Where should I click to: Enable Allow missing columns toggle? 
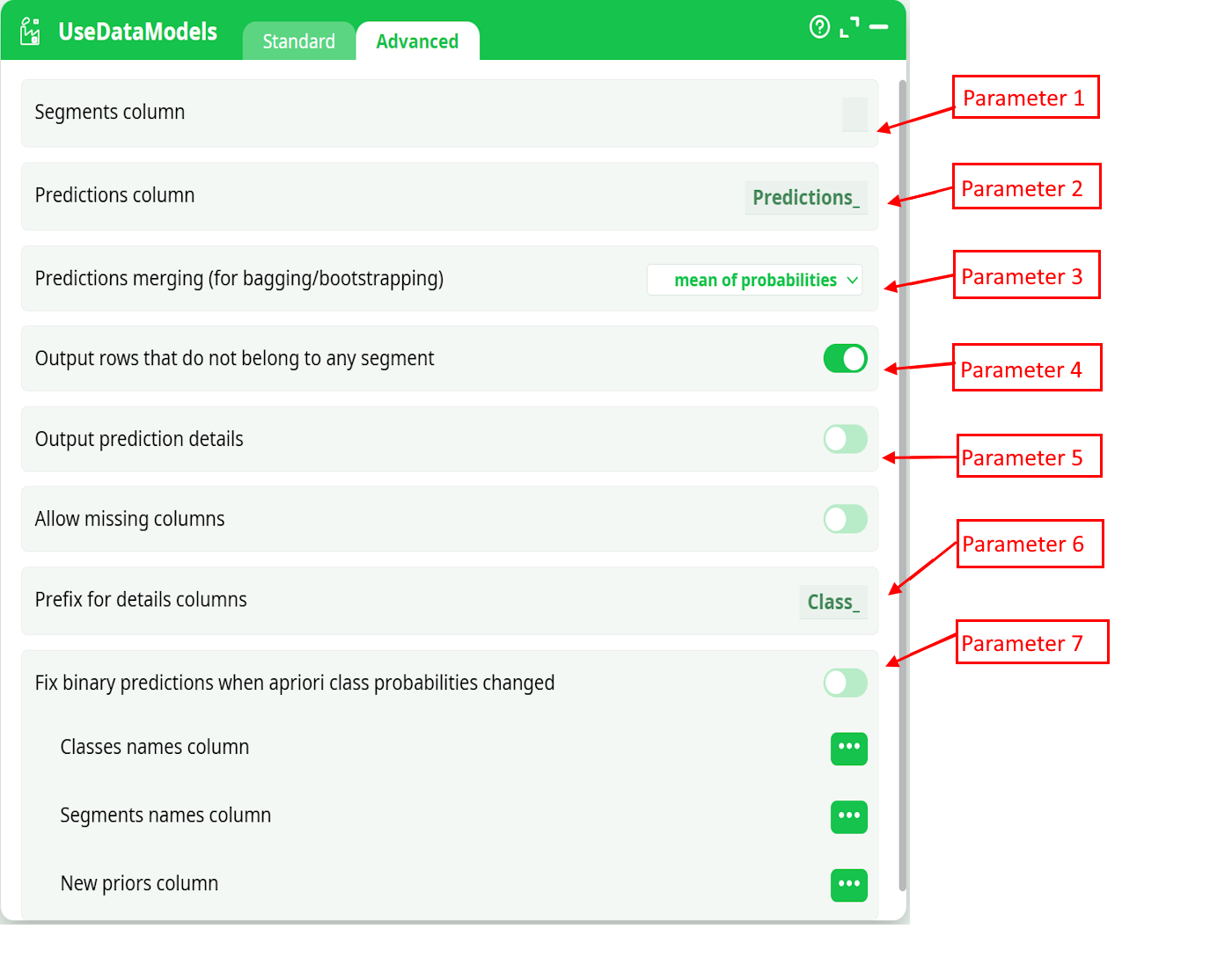(845, 519)
